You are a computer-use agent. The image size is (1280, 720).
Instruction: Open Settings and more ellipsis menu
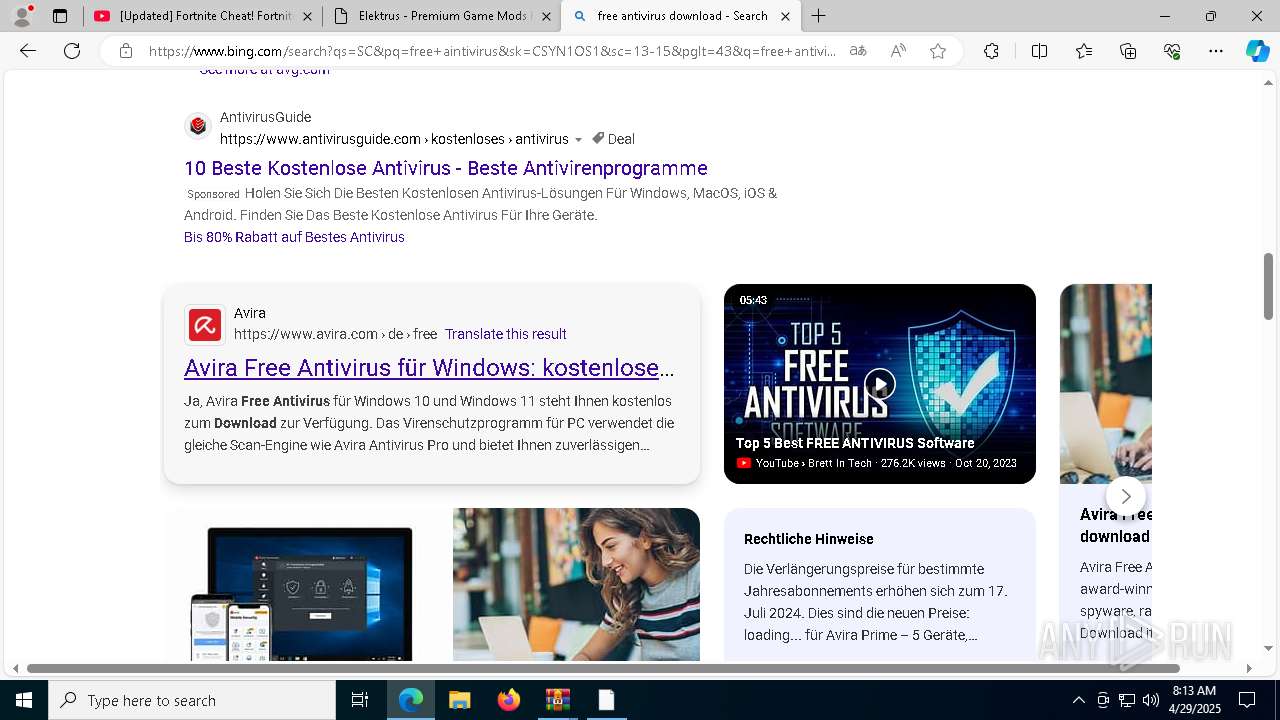(1216, 51)
